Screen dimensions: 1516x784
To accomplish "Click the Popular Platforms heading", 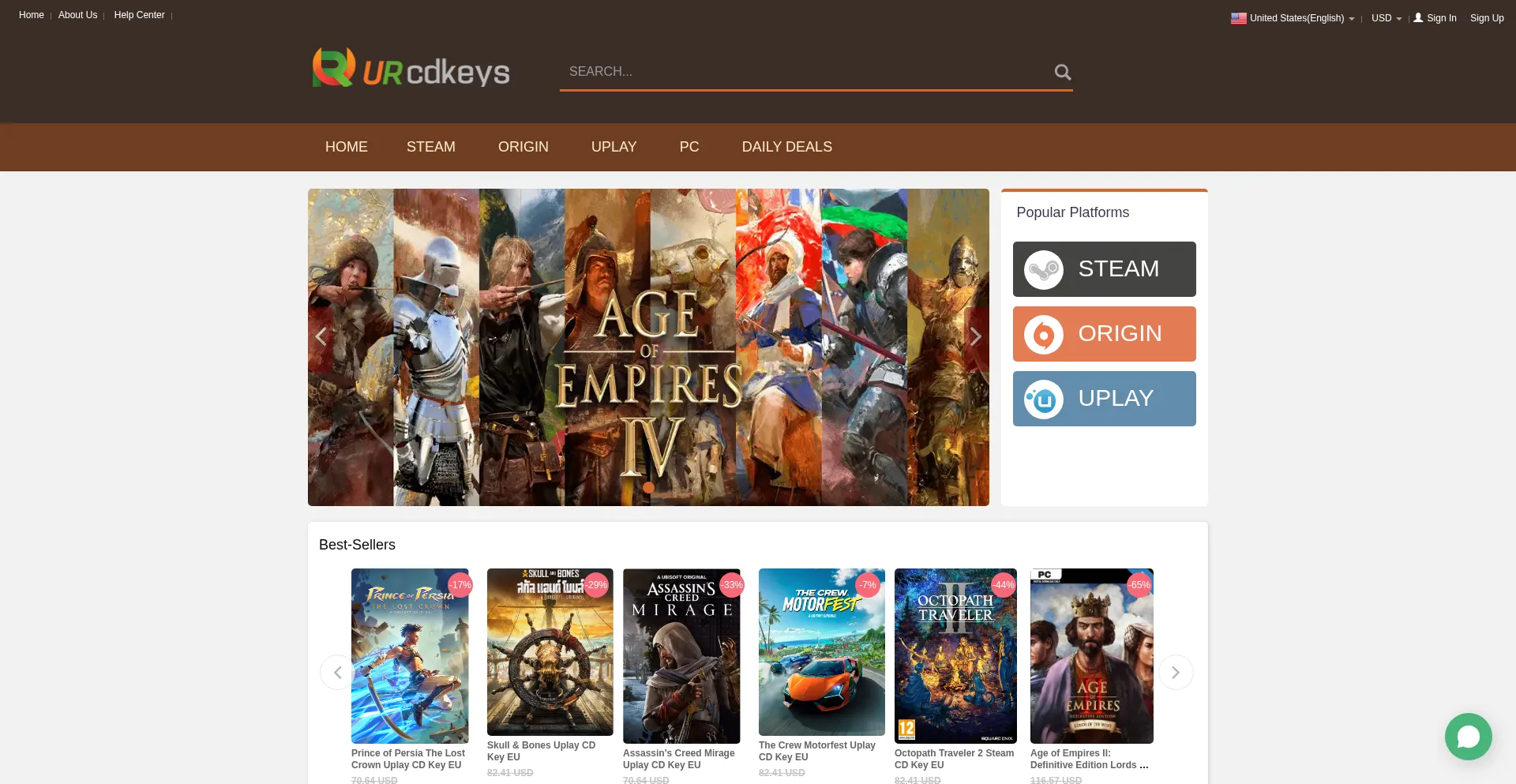I will coord(1073,212).
